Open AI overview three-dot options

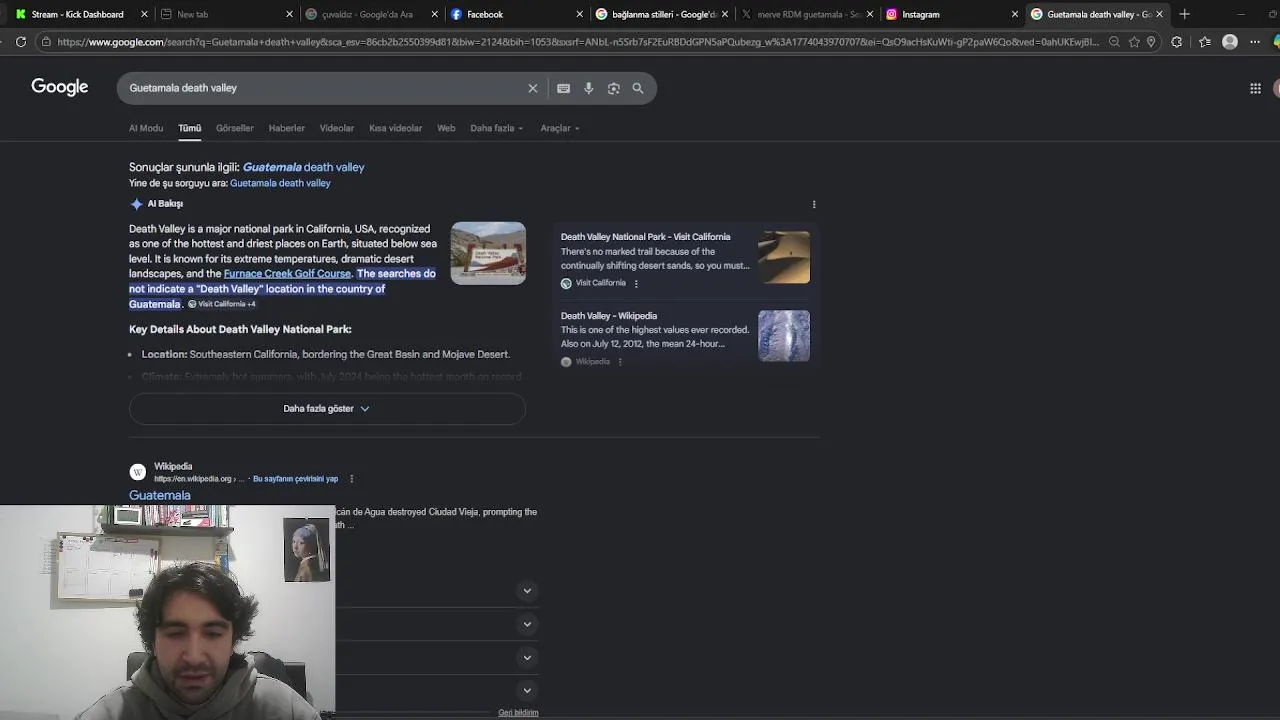pyautogui.click(x=814, y=204)
